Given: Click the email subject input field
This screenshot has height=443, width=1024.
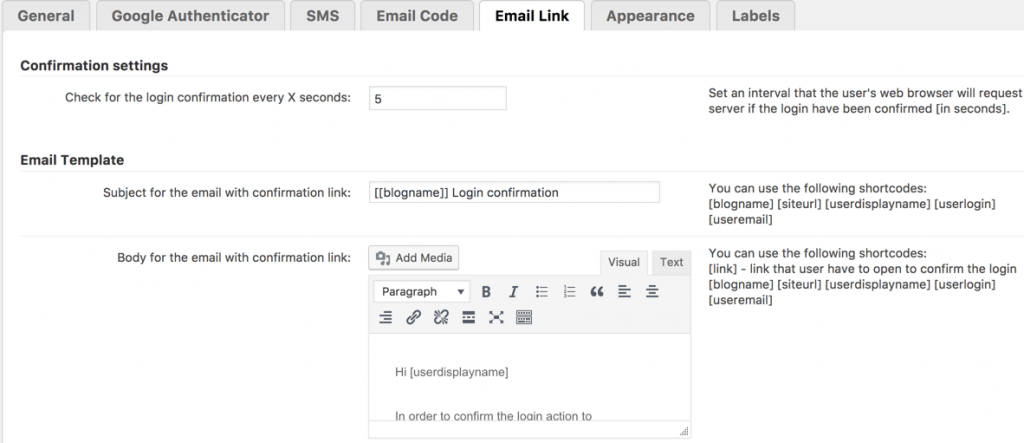Looking at the screenshot, I should pyautogui.click(x=513, y=193).
